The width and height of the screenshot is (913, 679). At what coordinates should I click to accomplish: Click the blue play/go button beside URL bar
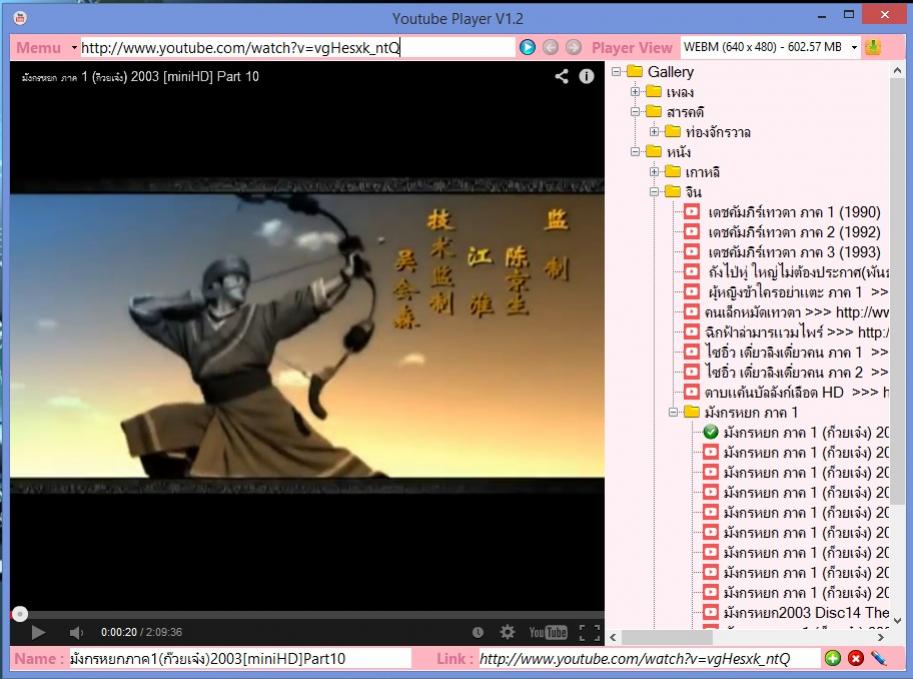coord(528,47)
